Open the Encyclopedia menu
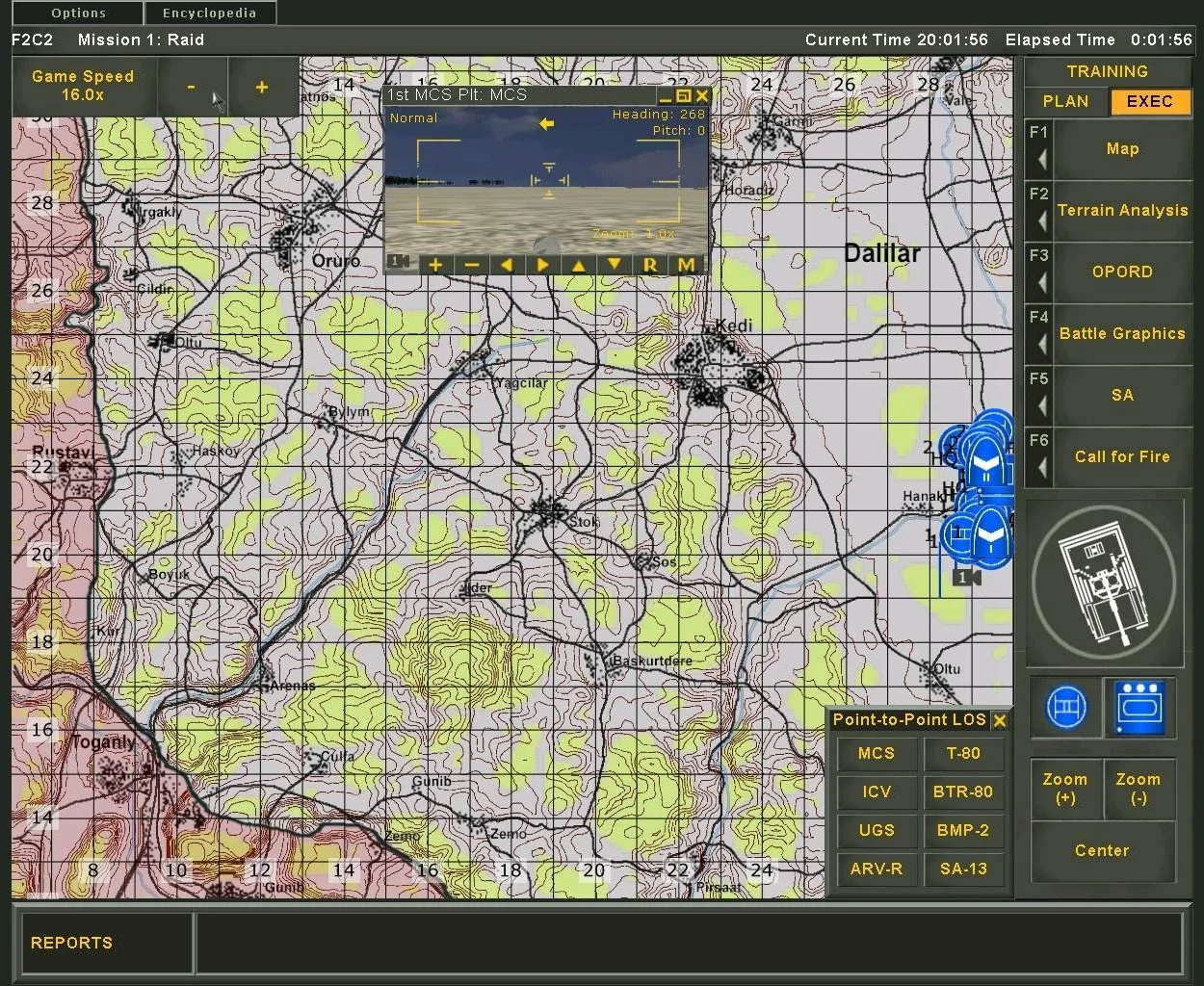Image resolution: width=1204 pixels, height=986 pixels. tap(209, 13)
